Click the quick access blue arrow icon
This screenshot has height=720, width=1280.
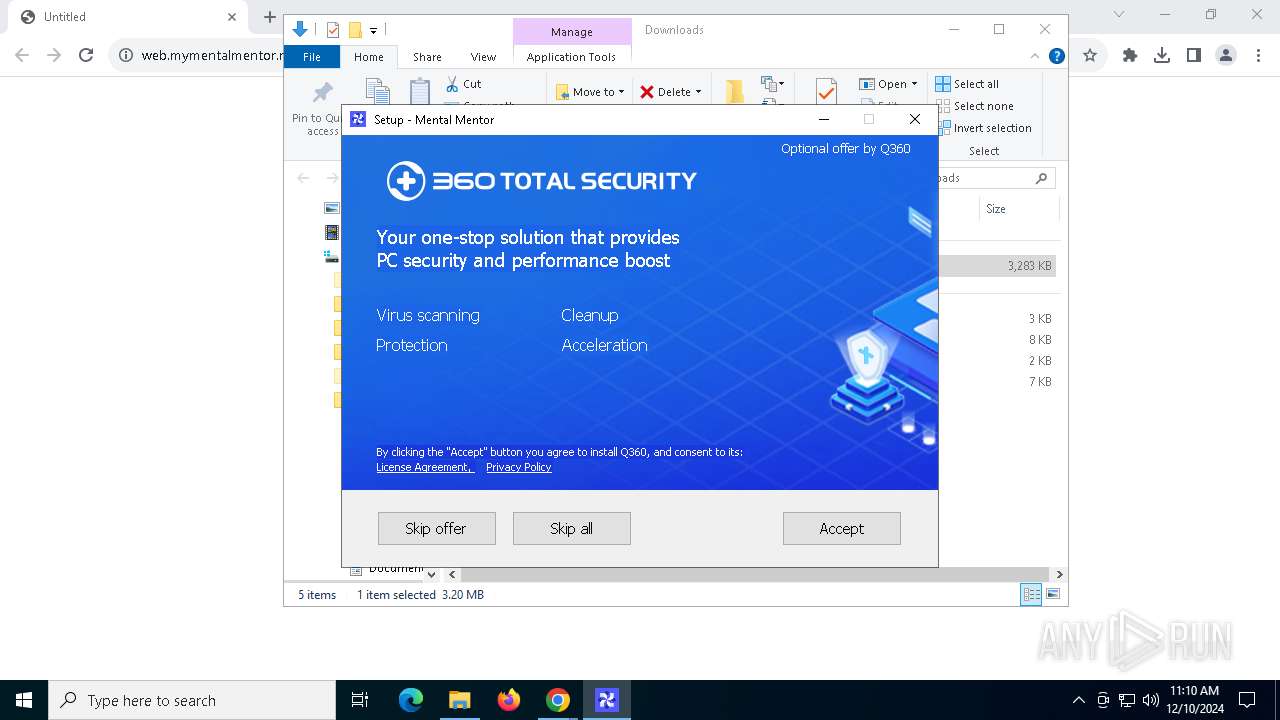299,30
